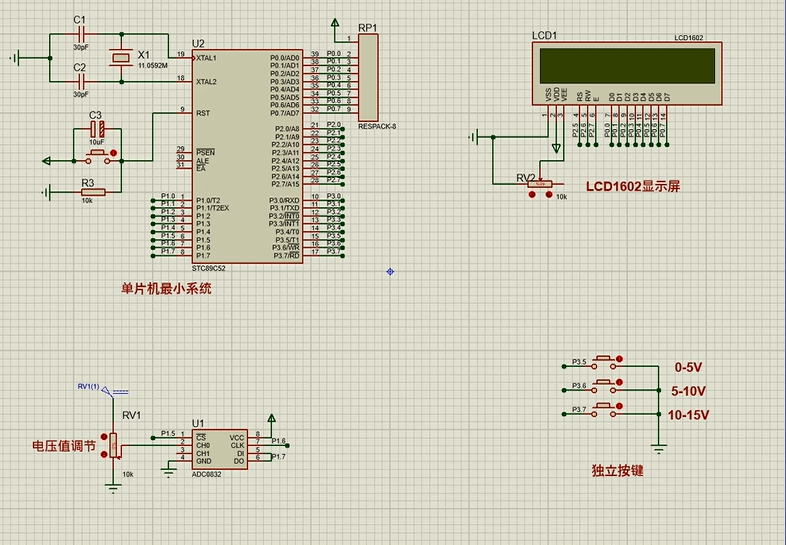Screen dimensions: 786x545
Task: Select capacitor C1 symbol
Action: coord(81,34)
